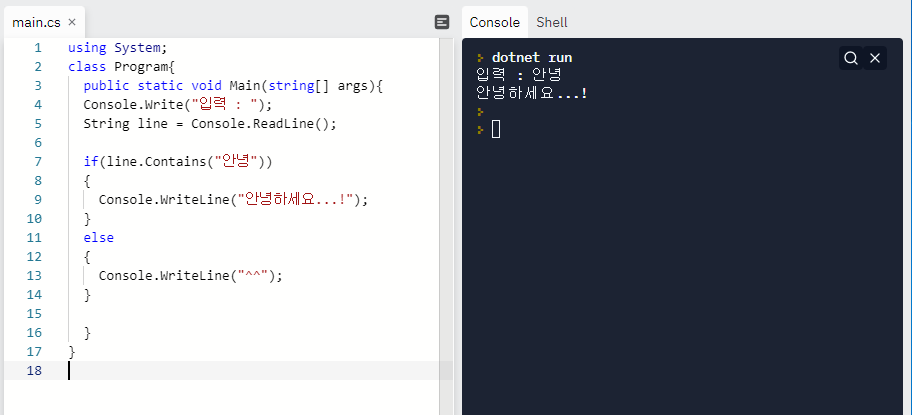The image size is (912, 415).
Task: Click 'dotnet run' command in console
Action: point(532,58)
